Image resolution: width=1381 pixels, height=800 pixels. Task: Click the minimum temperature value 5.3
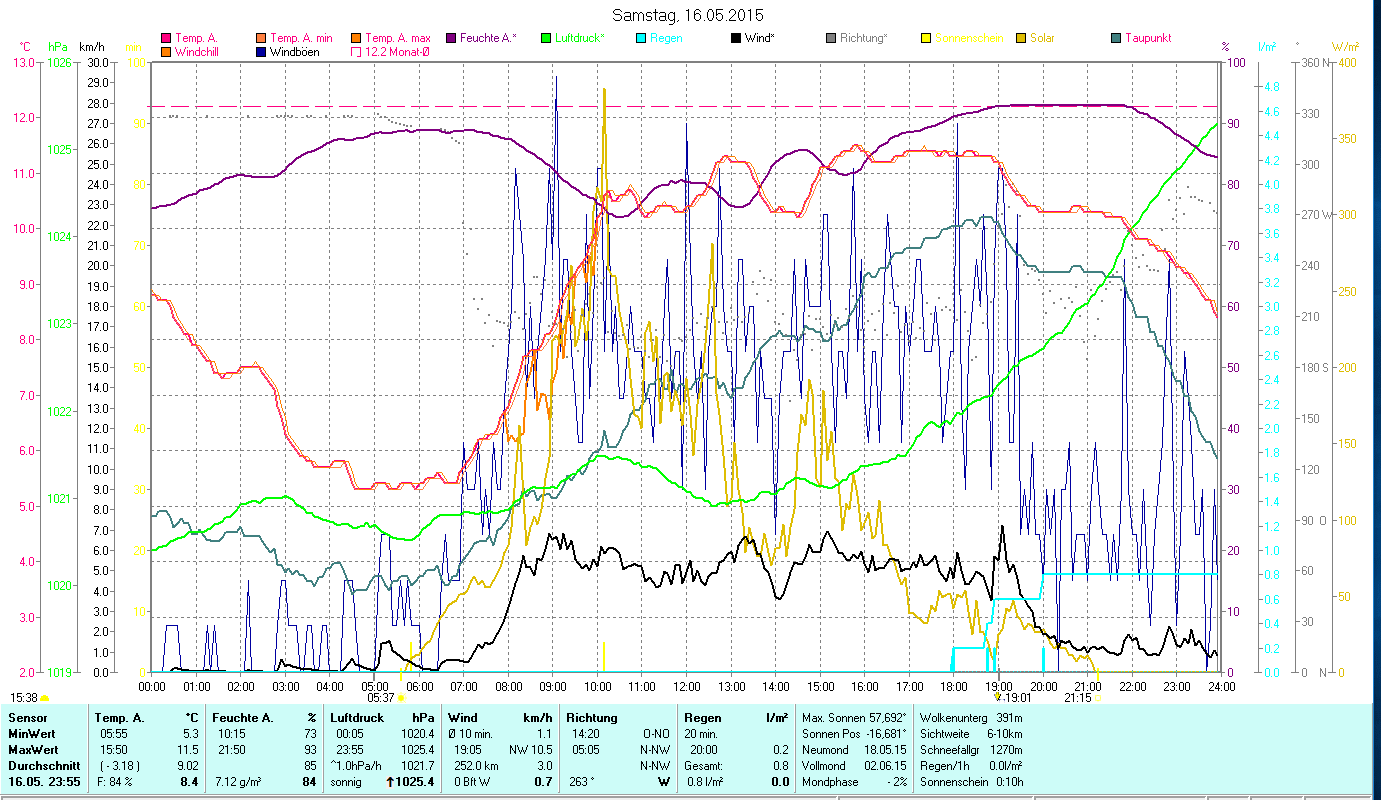point(192,734)
